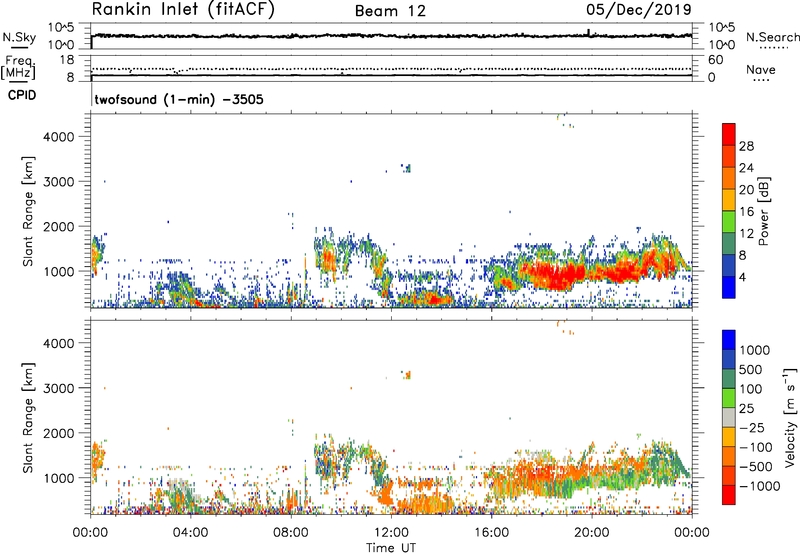This screenshot has height=554, width=800.
Task: Click the twofsound (1-min) -3505 text
Action: point(179,99)
